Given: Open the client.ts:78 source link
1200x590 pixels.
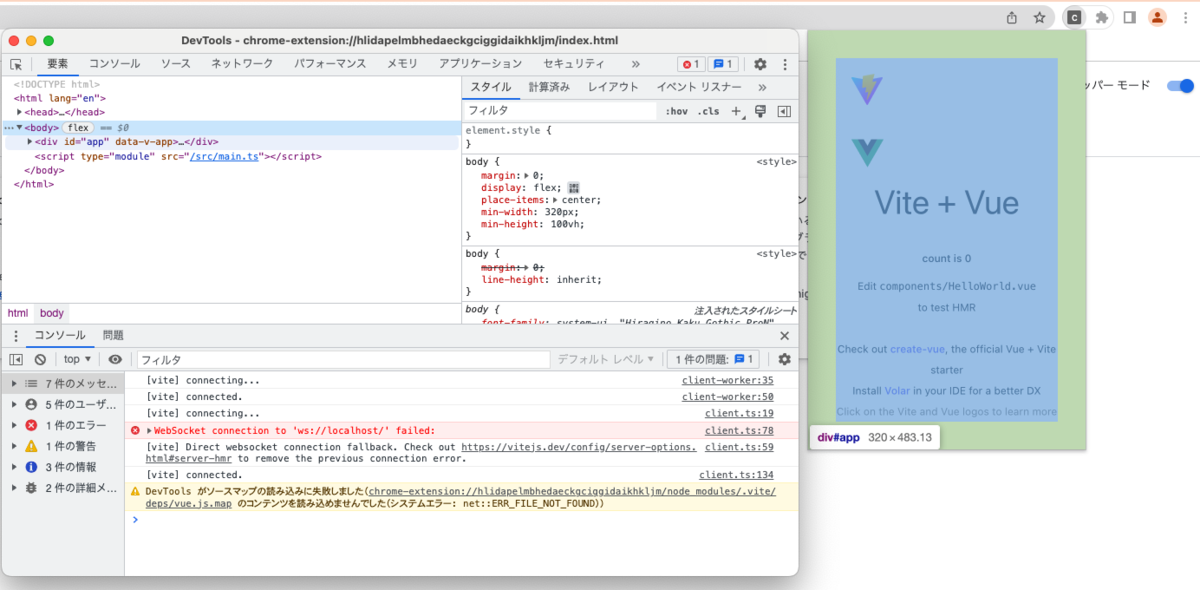Looking at the screenshot, I should [x=739, y=430].
